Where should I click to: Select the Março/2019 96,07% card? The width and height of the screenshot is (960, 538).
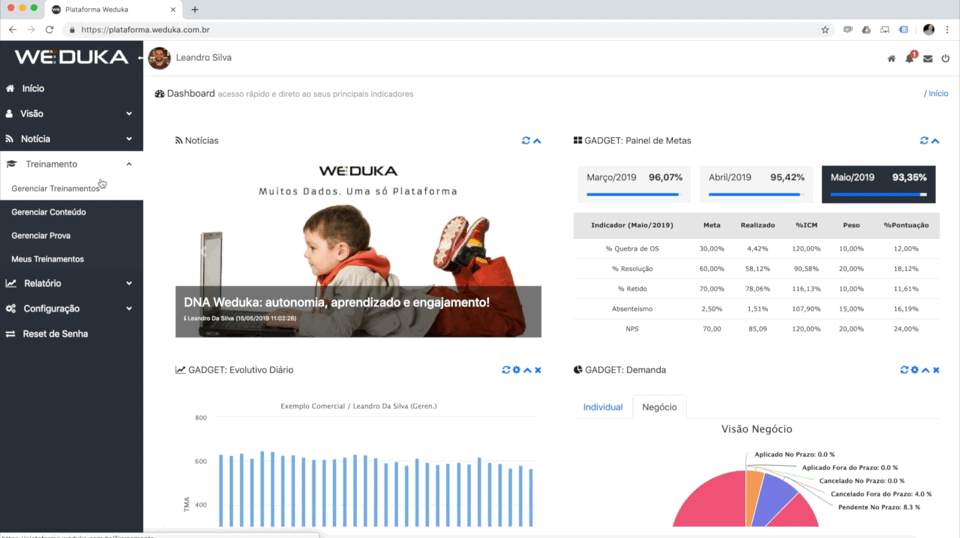(x=634, y=184)
